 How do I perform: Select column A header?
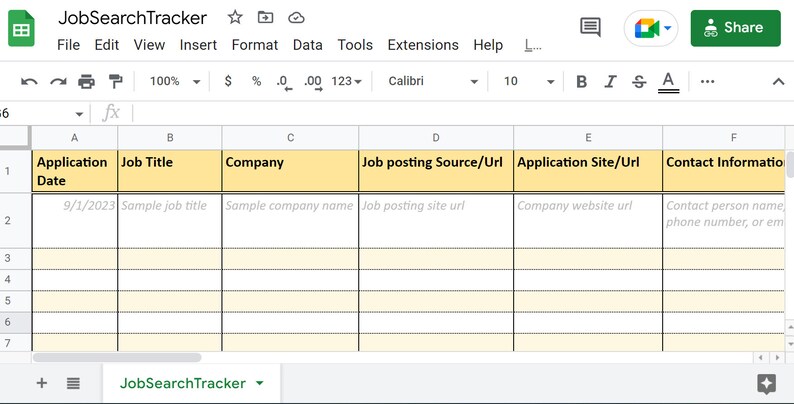[x=74, y=138]
